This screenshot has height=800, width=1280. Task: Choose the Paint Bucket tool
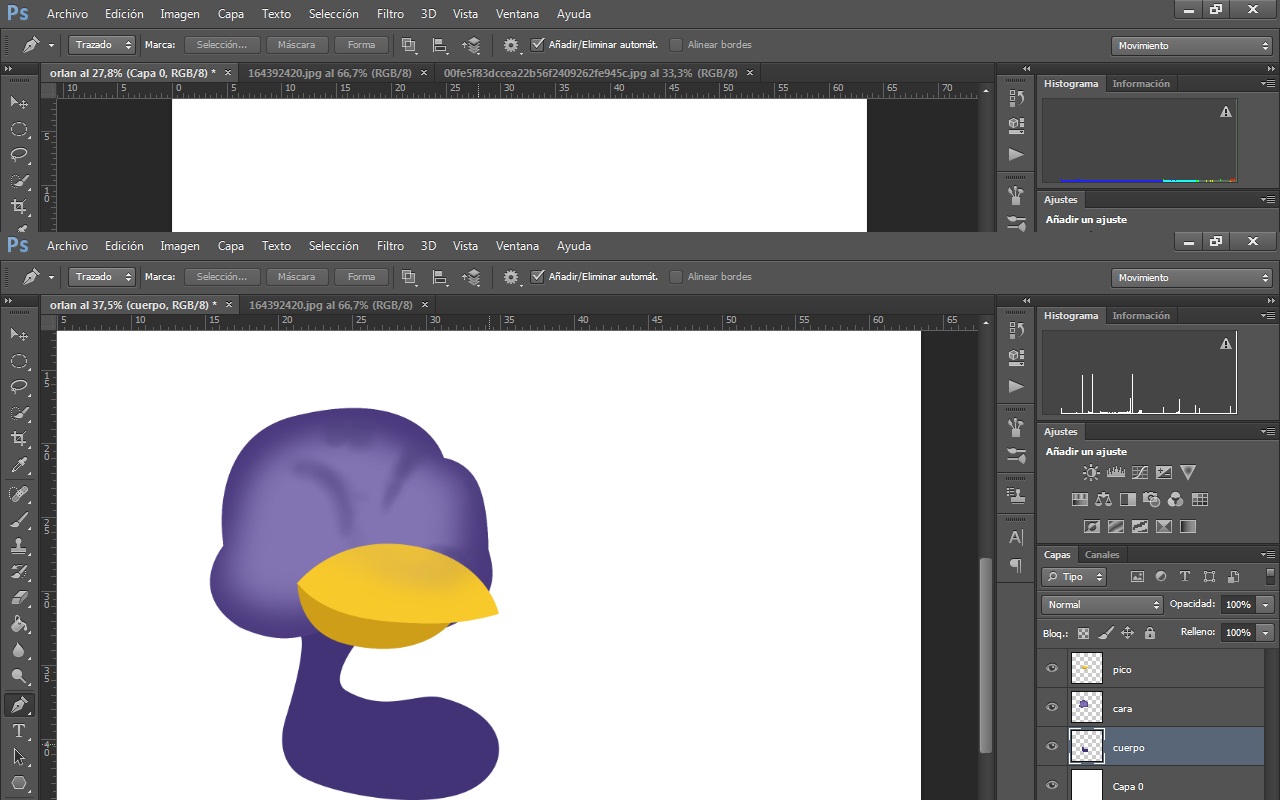(18, 624)
